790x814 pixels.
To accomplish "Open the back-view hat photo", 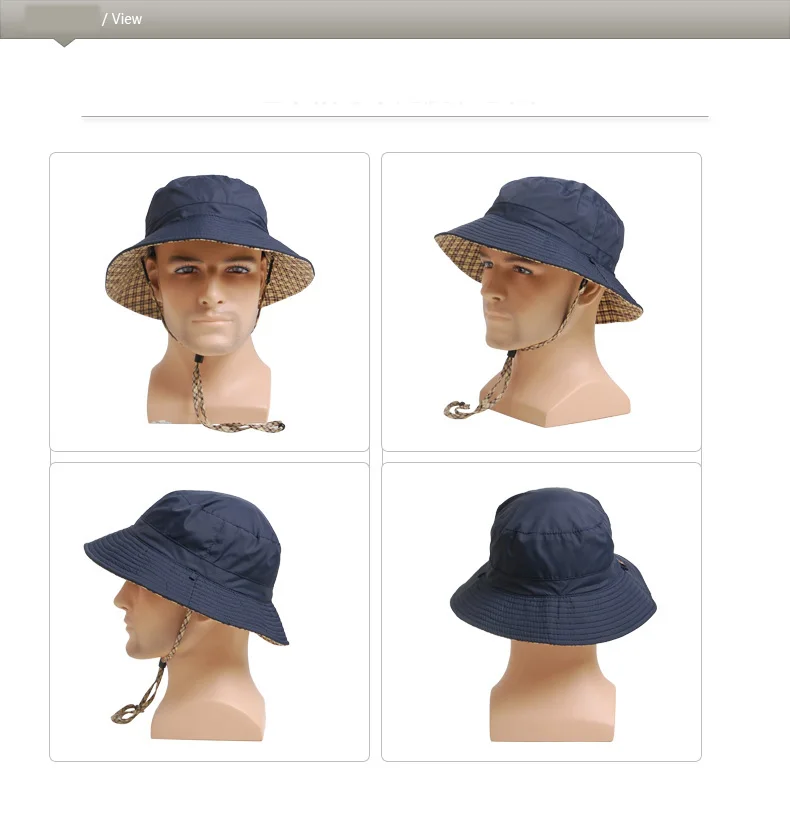I will 541,612.
